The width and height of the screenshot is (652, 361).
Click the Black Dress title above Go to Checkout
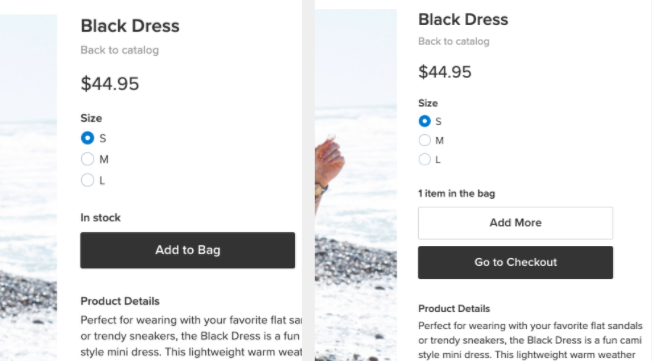click(463, 20)
